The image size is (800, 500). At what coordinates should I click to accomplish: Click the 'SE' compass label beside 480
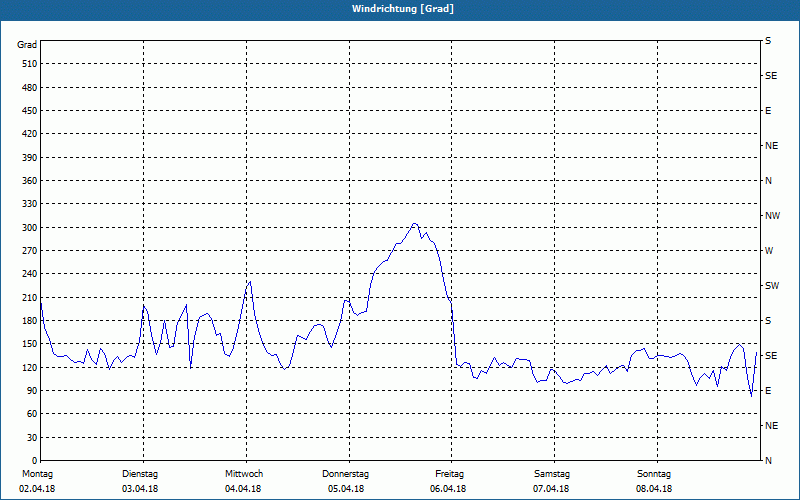[771, 76]
